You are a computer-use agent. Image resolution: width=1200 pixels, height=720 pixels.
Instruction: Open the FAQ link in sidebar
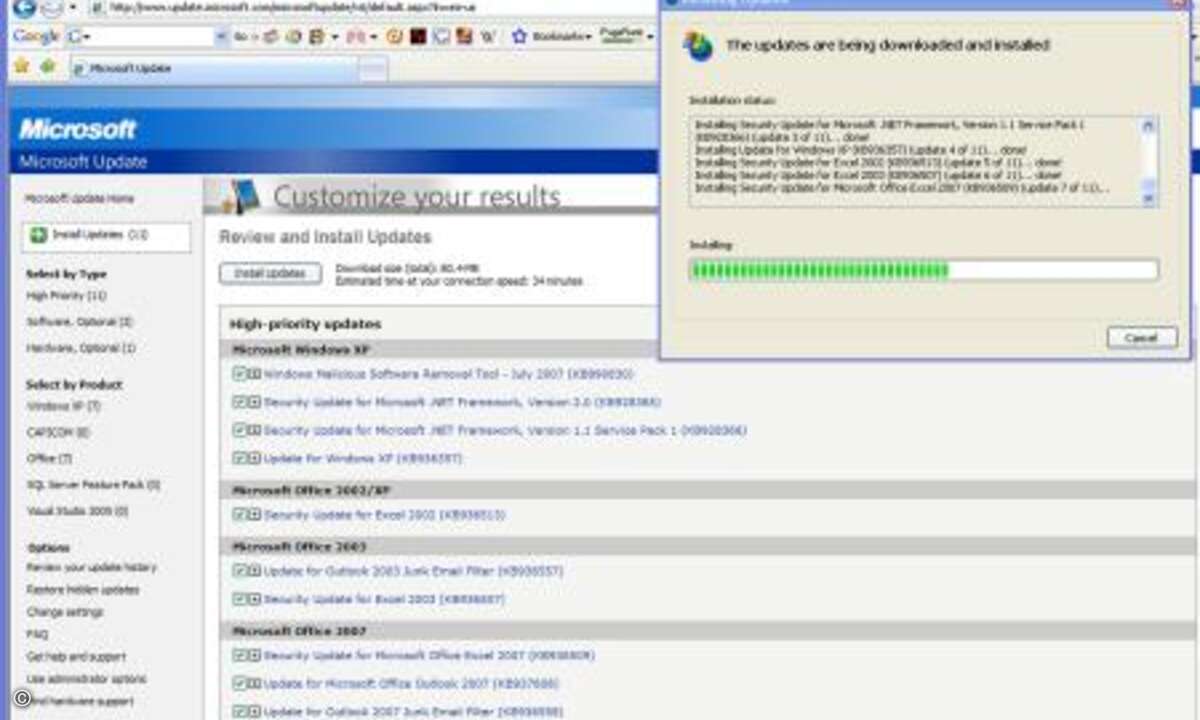(36, 633)
